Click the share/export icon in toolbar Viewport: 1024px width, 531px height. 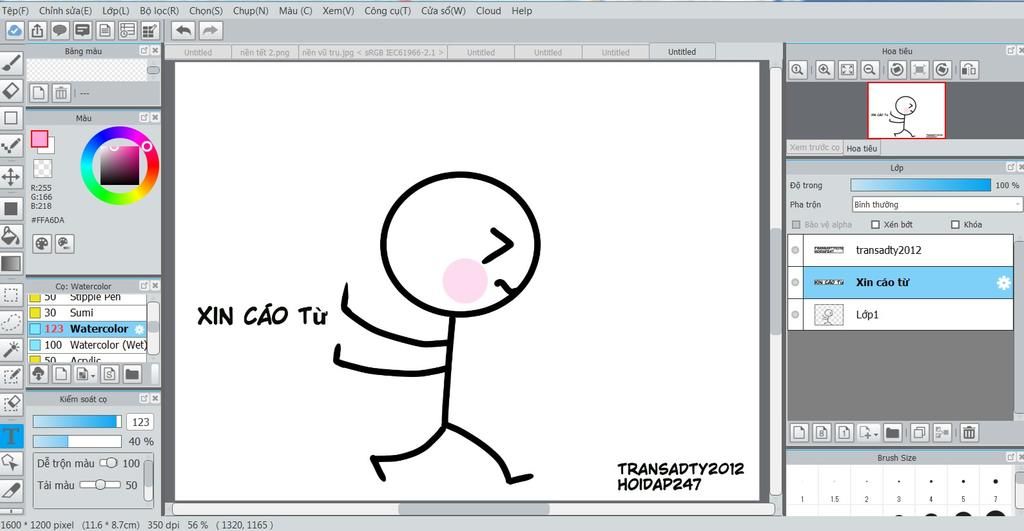[x=37, y=31]
